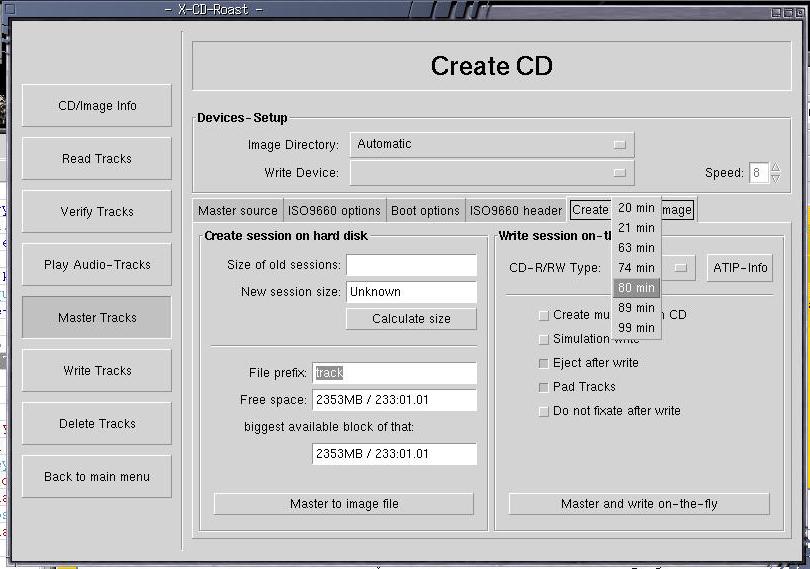
Task: Click the Free space field
Action: coord(395,400)
